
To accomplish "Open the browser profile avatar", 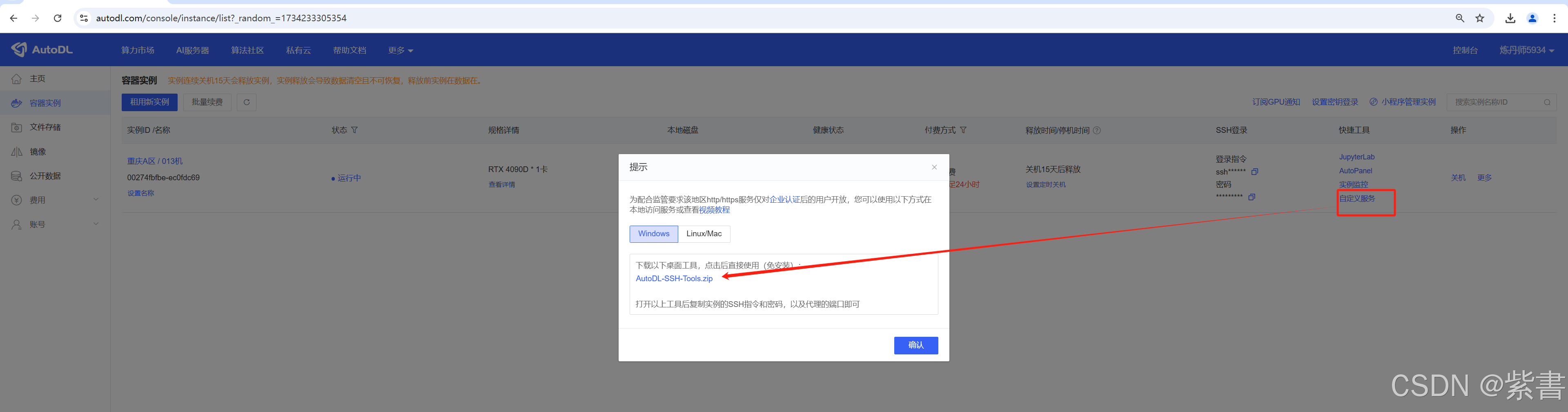I will pos(1532,18).
